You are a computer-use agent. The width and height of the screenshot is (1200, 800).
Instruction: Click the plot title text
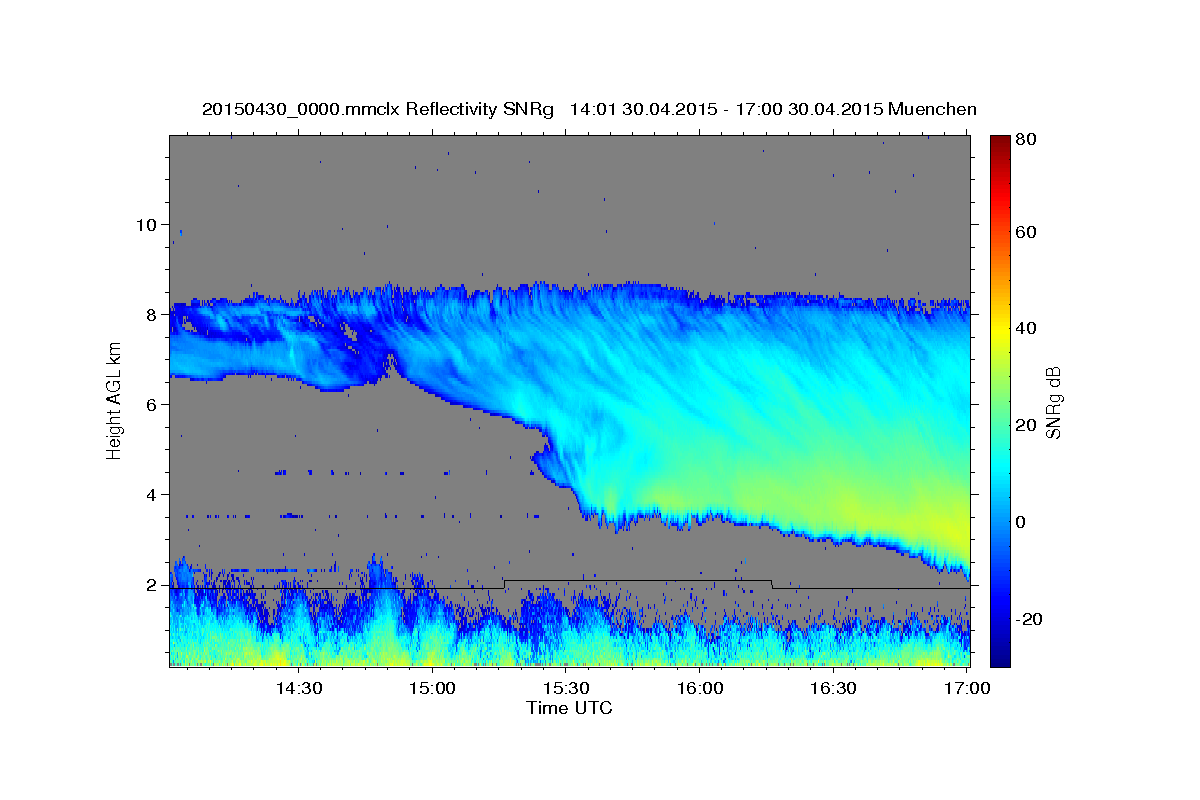click(589, 109)
